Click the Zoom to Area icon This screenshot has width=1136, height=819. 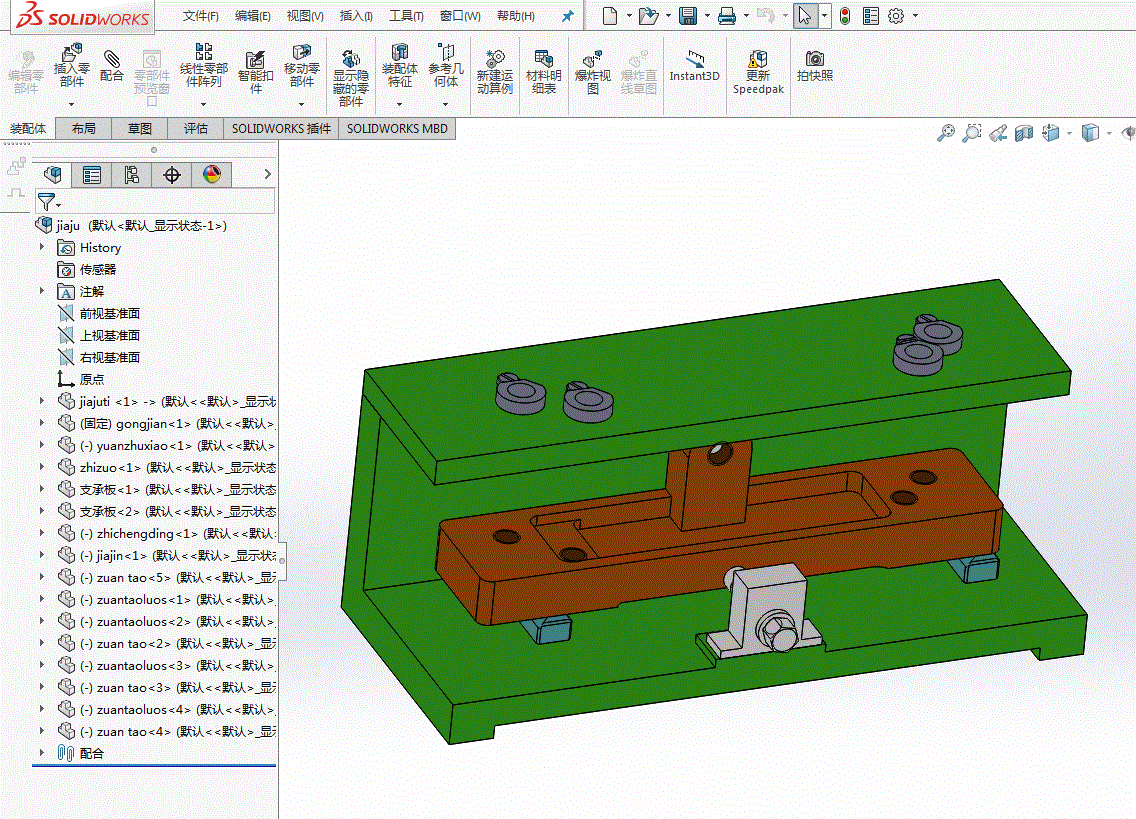(972, 133)
